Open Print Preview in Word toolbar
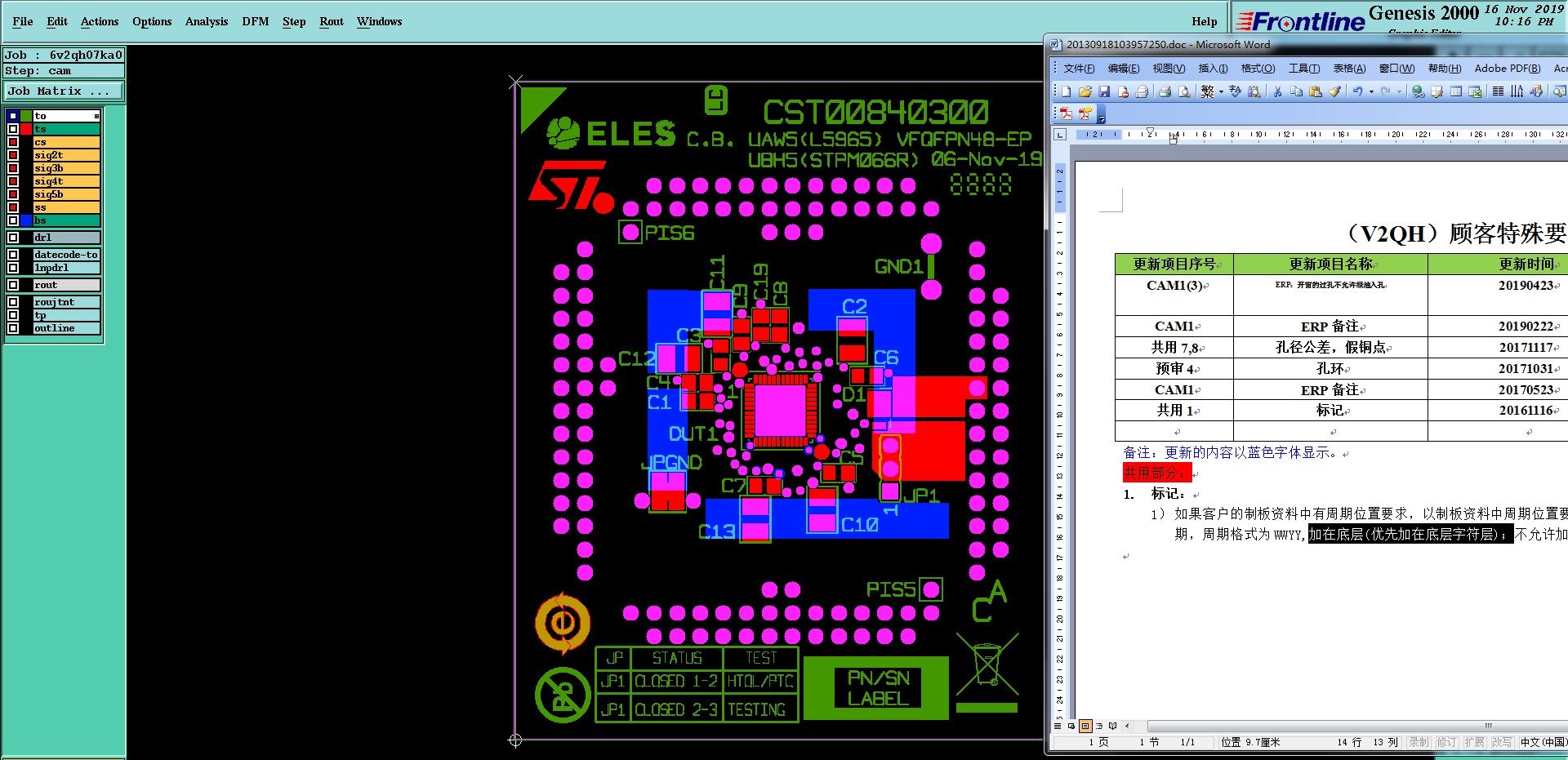 tap(1184, 91)
